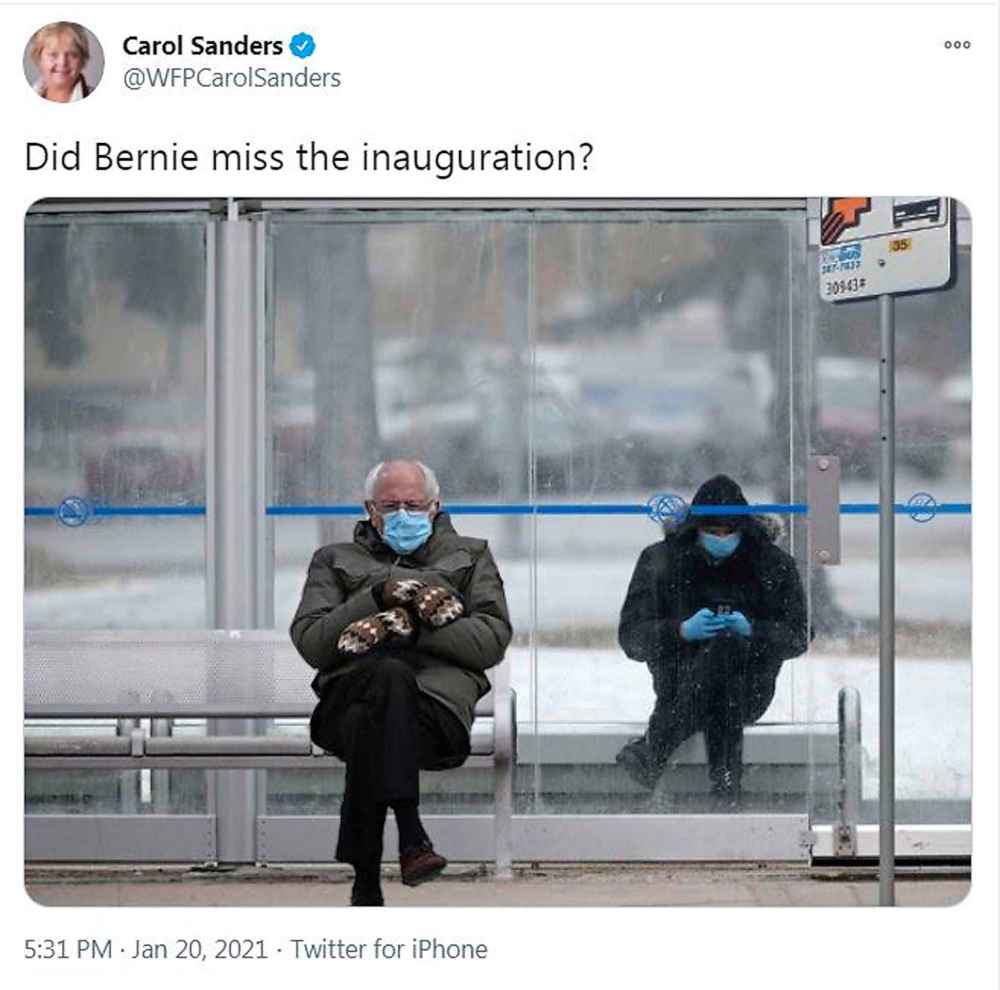Click the no-smoking sticker beside the hooded person
This screenshot has height=990, width=1000.
[x=666, y=508]
